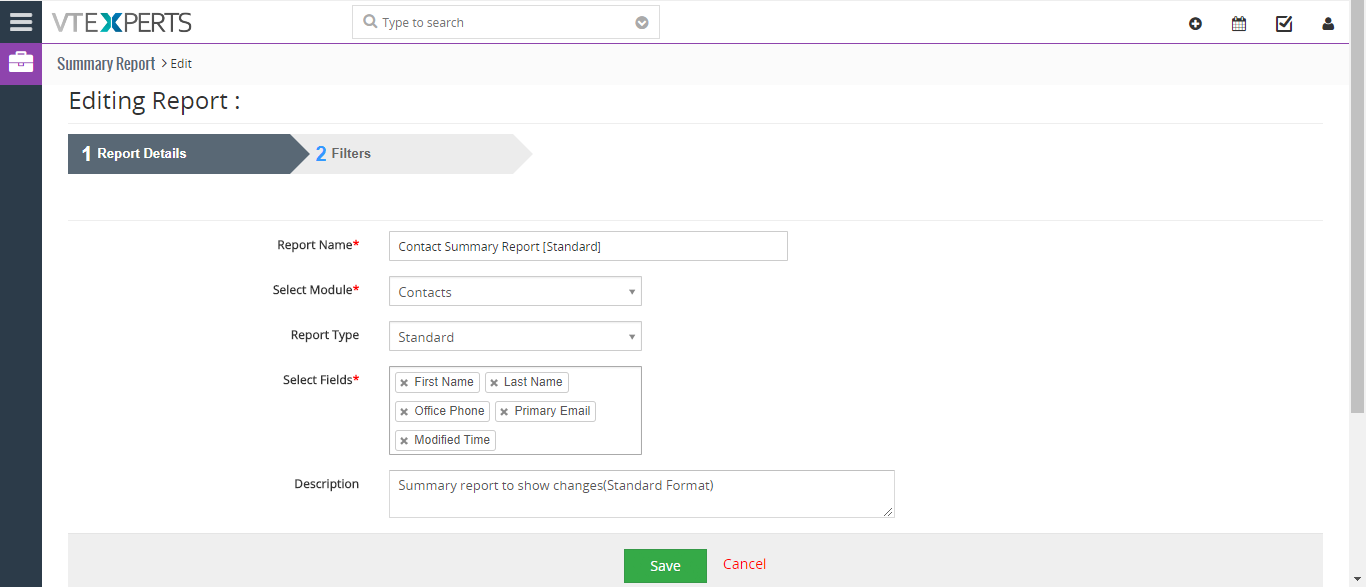
Task: Click the search magnifier icon
Action: click(370, 22)
